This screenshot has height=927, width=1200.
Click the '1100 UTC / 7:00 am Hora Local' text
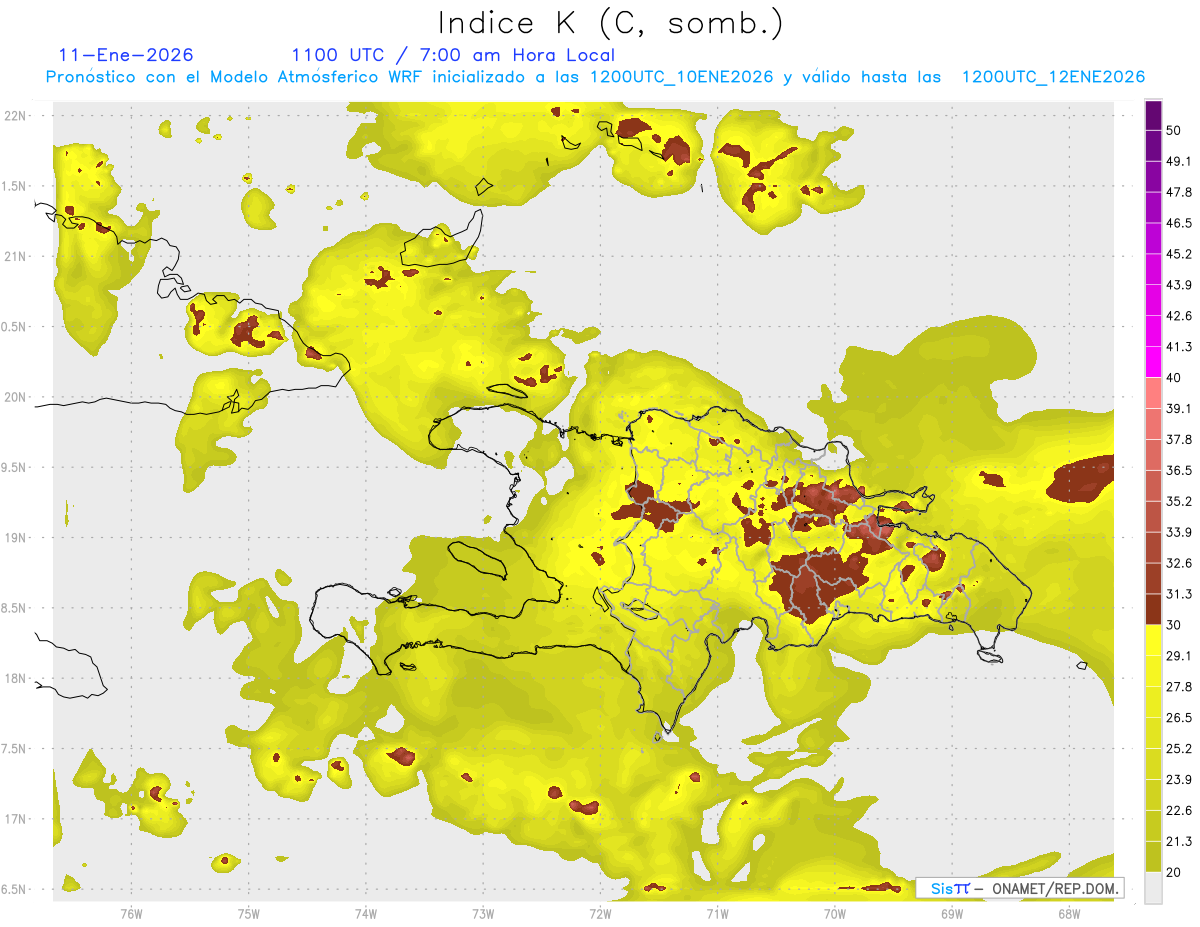(453, 55)
